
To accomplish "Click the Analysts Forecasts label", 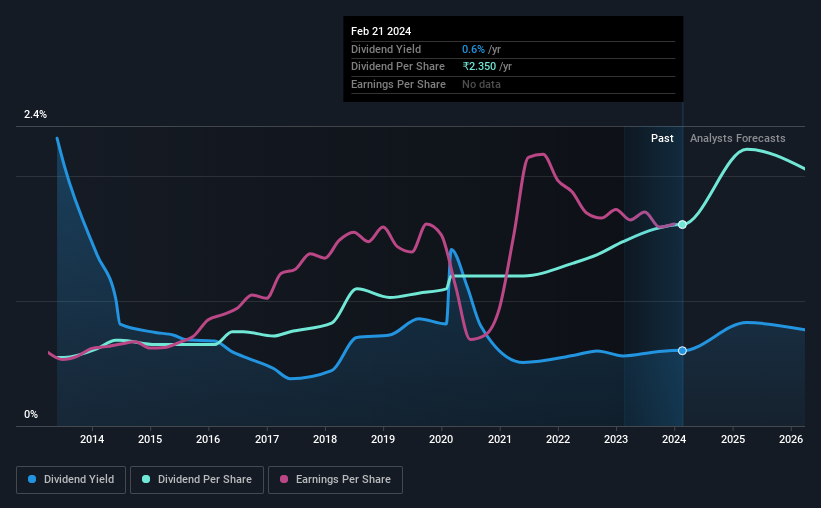I will pos(737,138).
